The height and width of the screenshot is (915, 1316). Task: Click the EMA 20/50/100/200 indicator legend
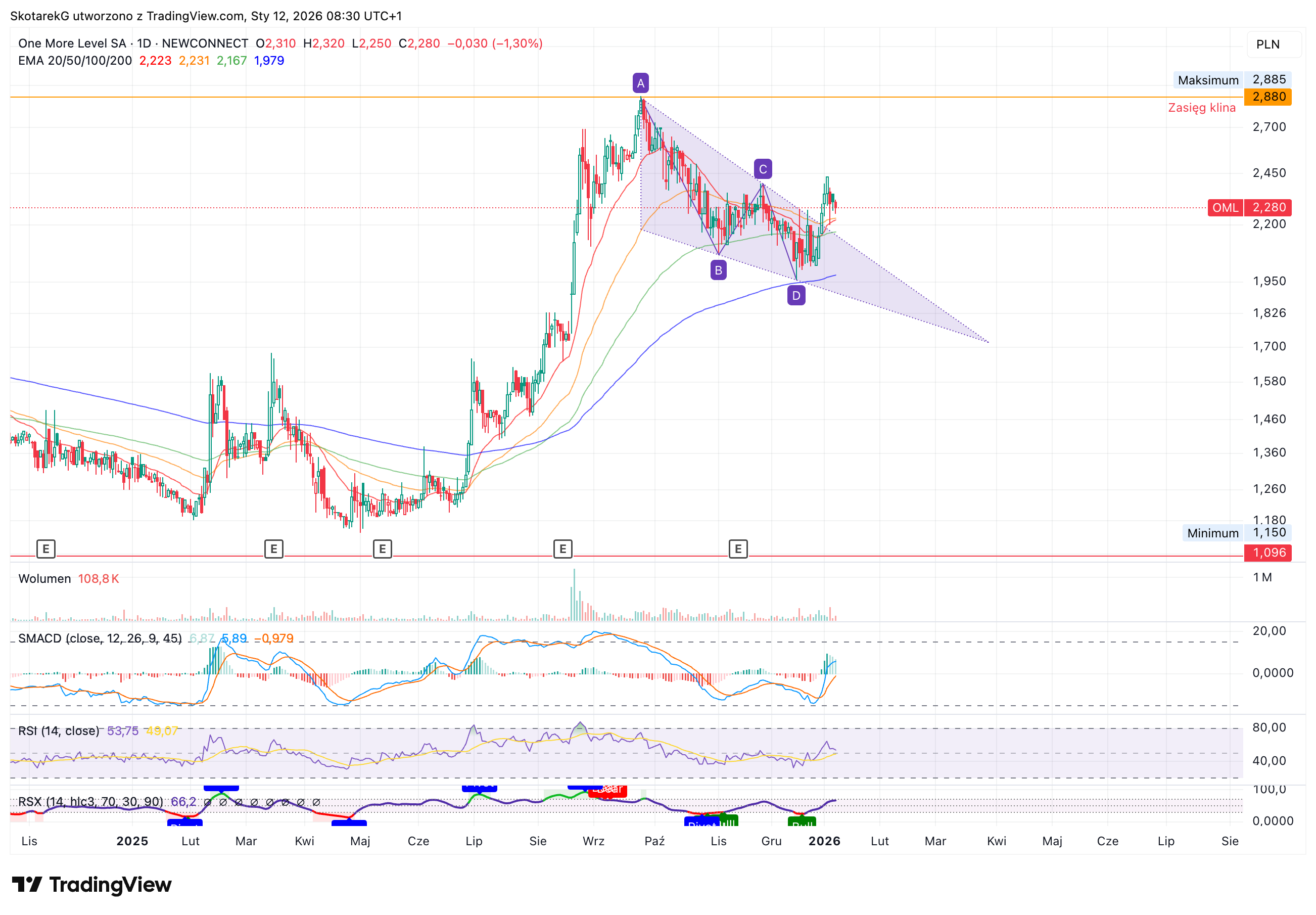click(75, 61)
